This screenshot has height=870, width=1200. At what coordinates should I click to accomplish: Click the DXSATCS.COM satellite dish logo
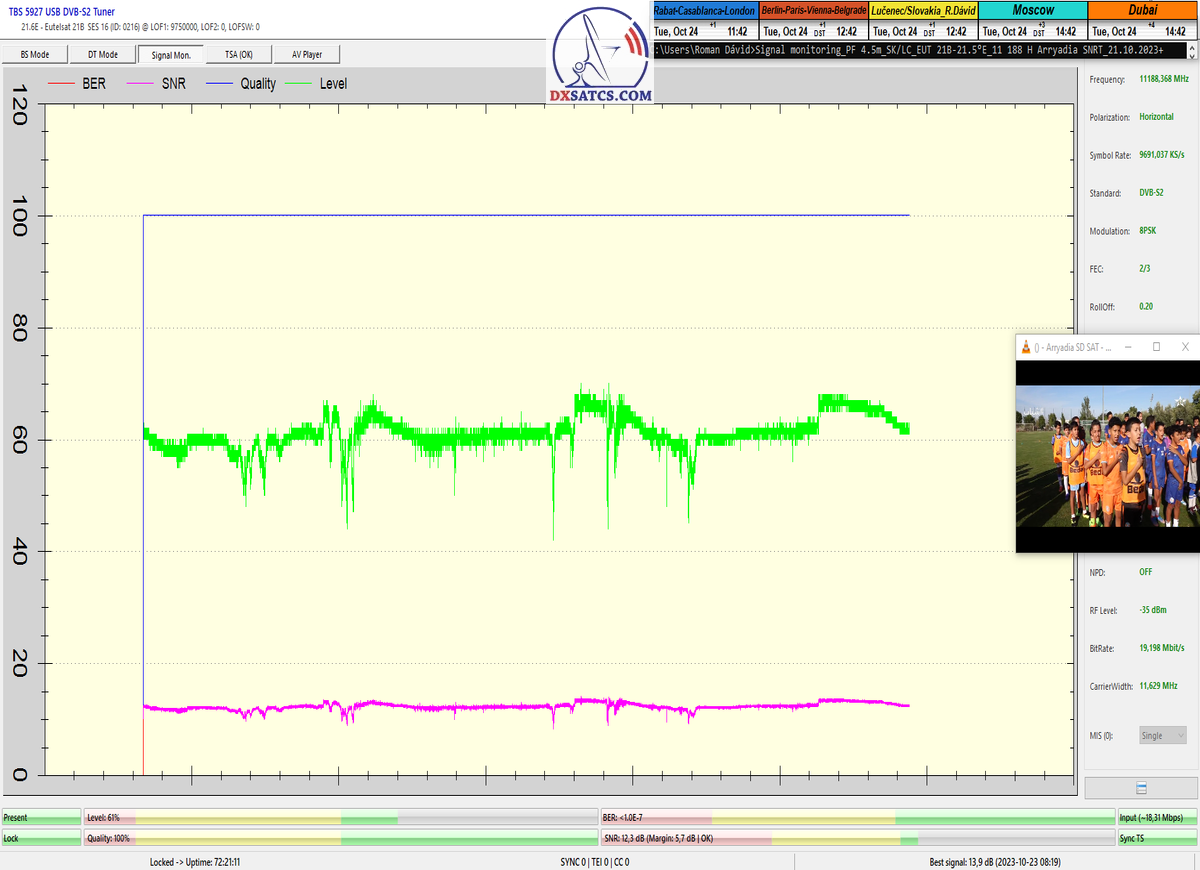(x=600, y=55)
